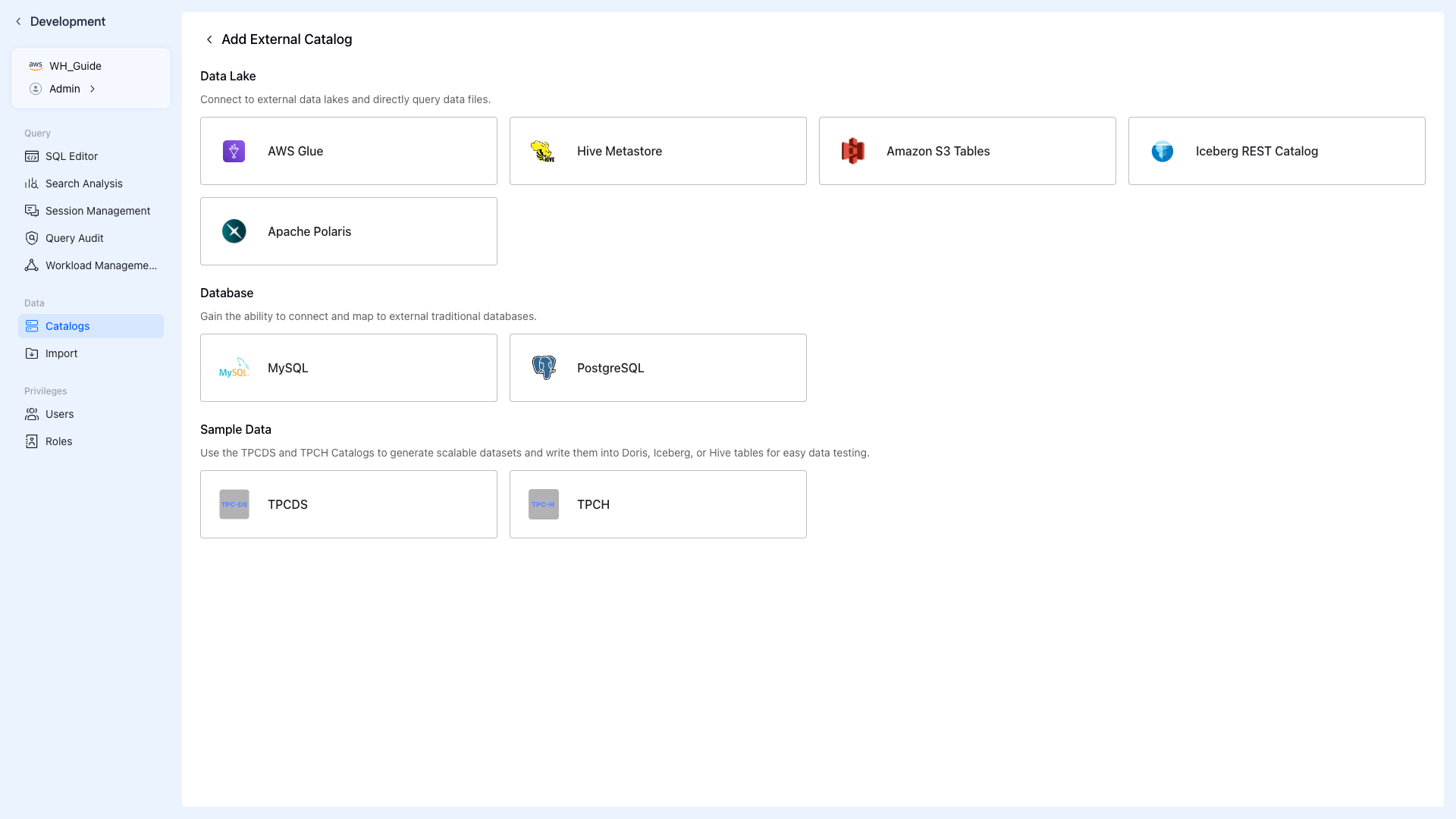The image size is (1456, 819).
Task: Generate sample data with TPCDS
Action: coord(348,504)
